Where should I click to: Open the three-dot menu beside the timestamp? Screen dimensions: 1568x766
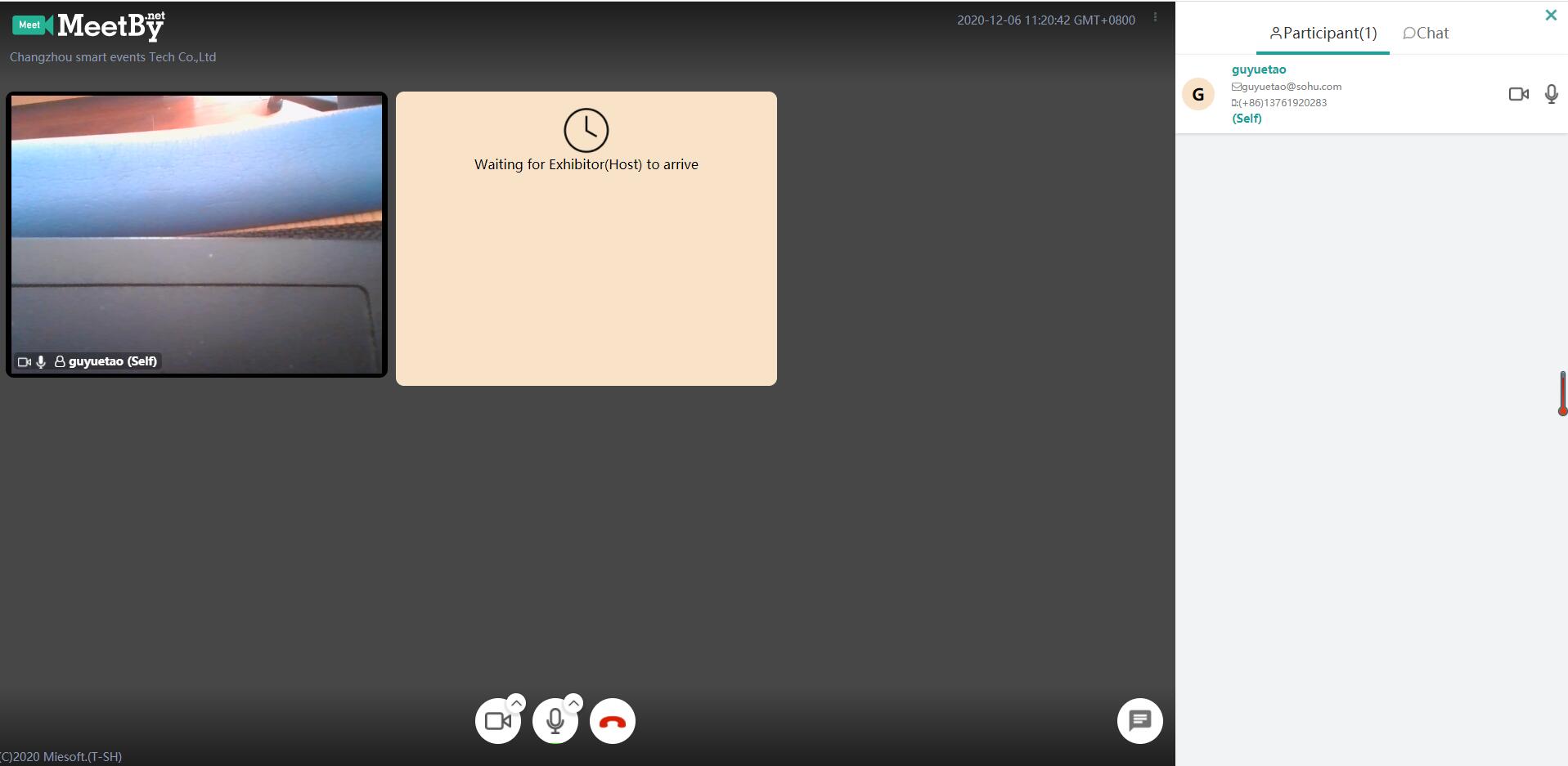(x=1155, y=17)
